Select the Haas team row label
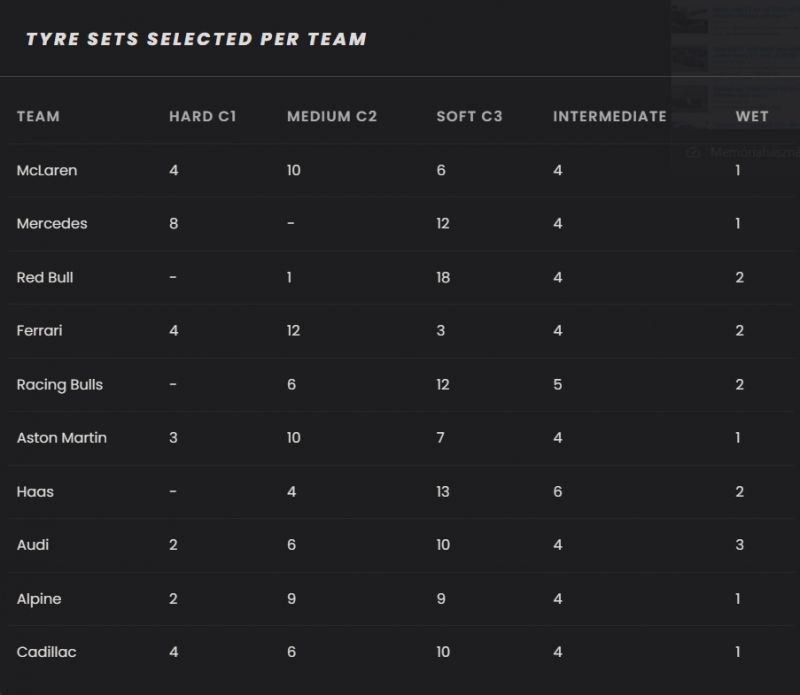800x695 pixels. coord(35,491)
